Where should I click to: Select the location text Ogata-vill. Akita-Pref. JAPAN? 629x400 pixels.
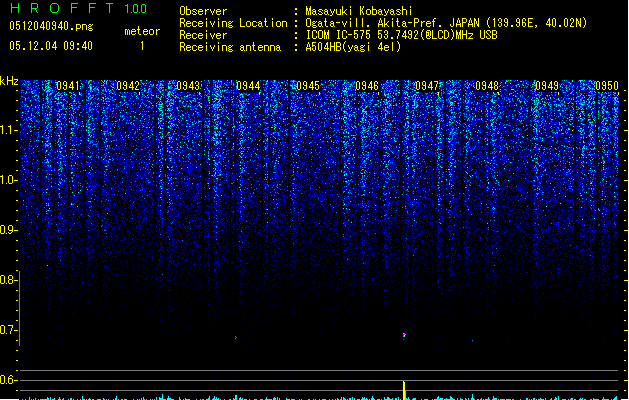point(392,23)
